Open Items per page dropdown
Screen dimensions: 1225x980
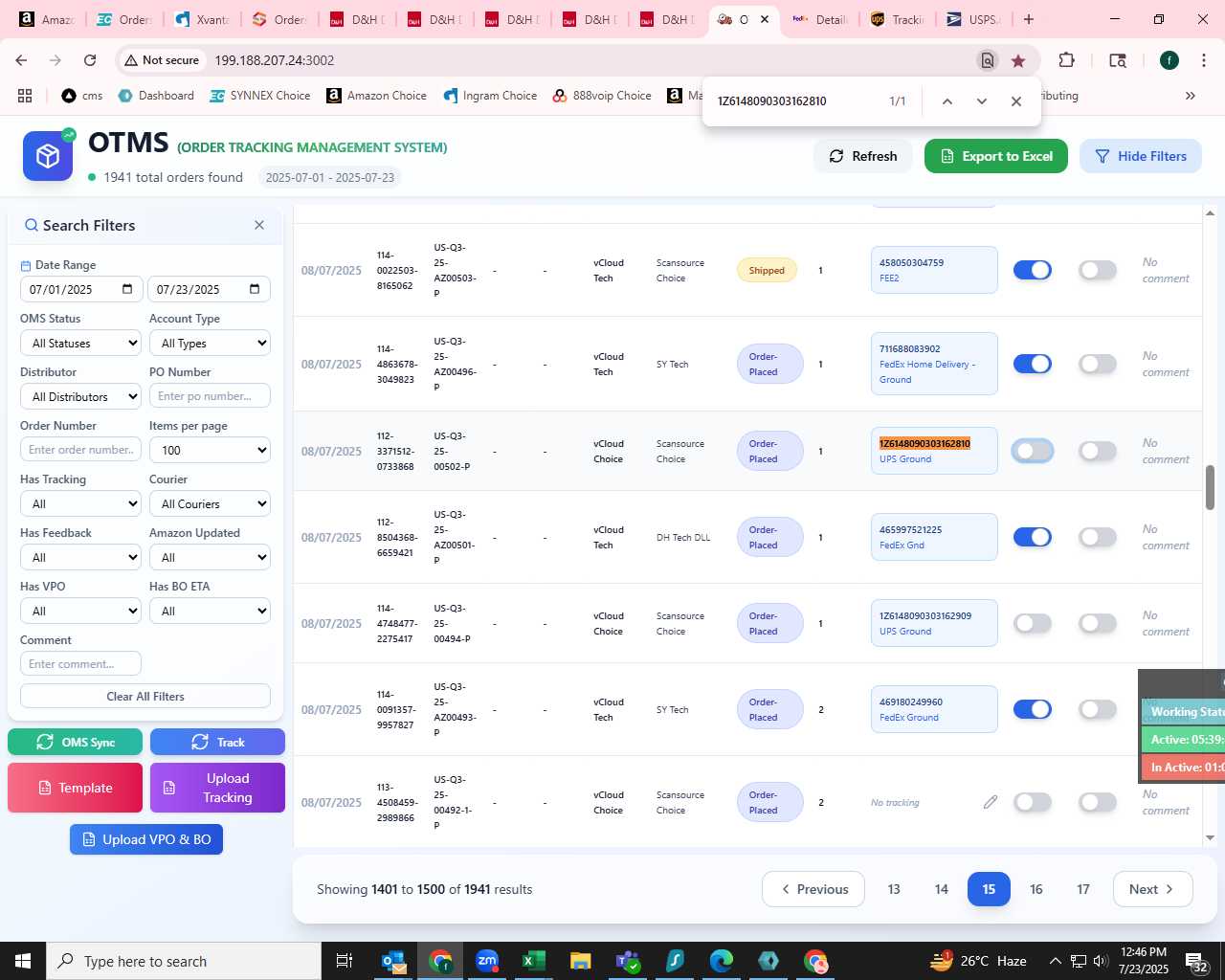(210, 450)
